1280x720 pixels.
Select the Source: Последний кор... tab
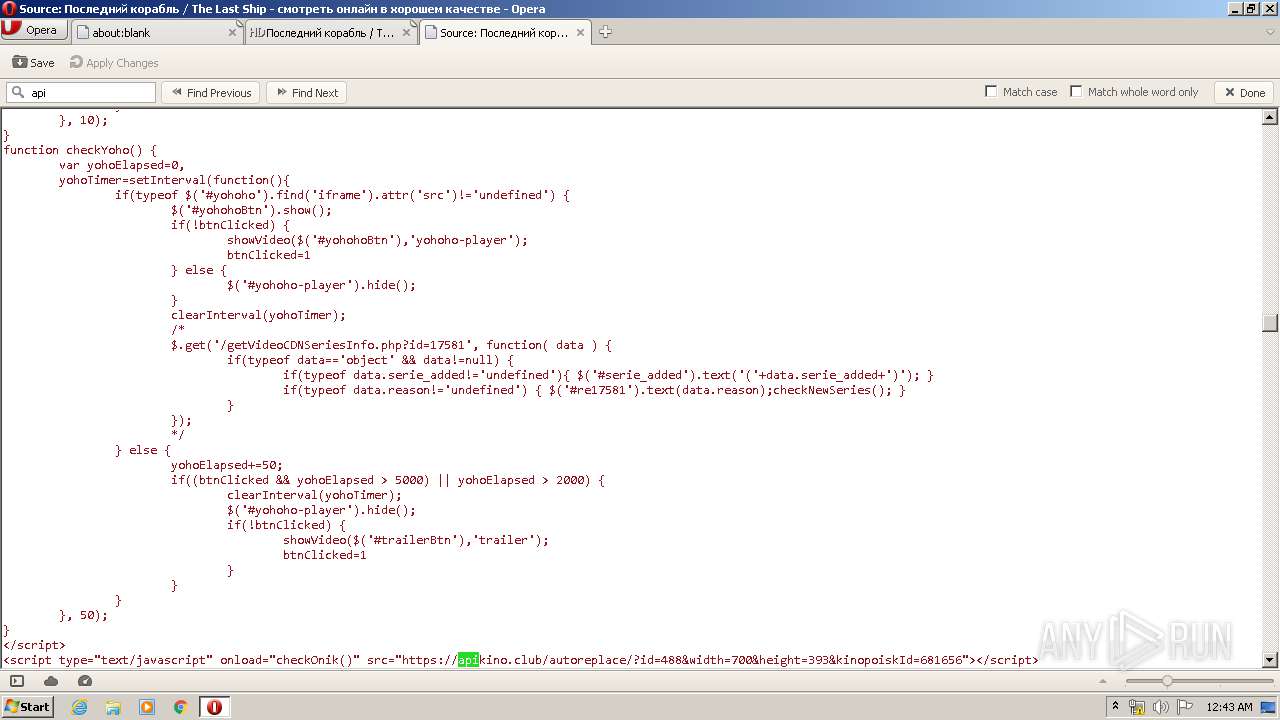505,32
